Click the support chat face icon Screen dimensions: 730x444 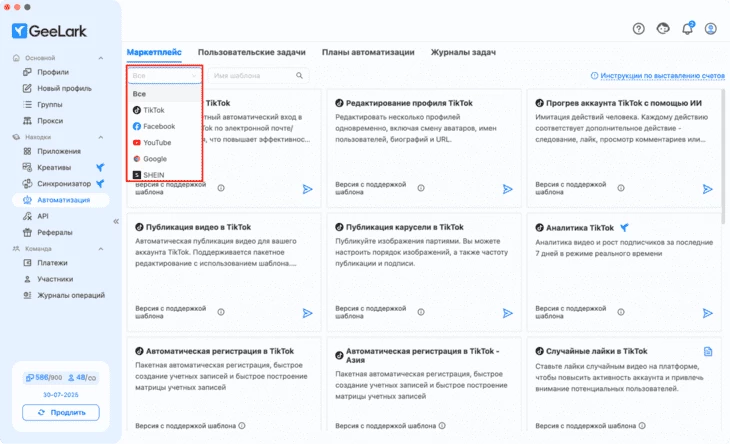pos(663,28)
